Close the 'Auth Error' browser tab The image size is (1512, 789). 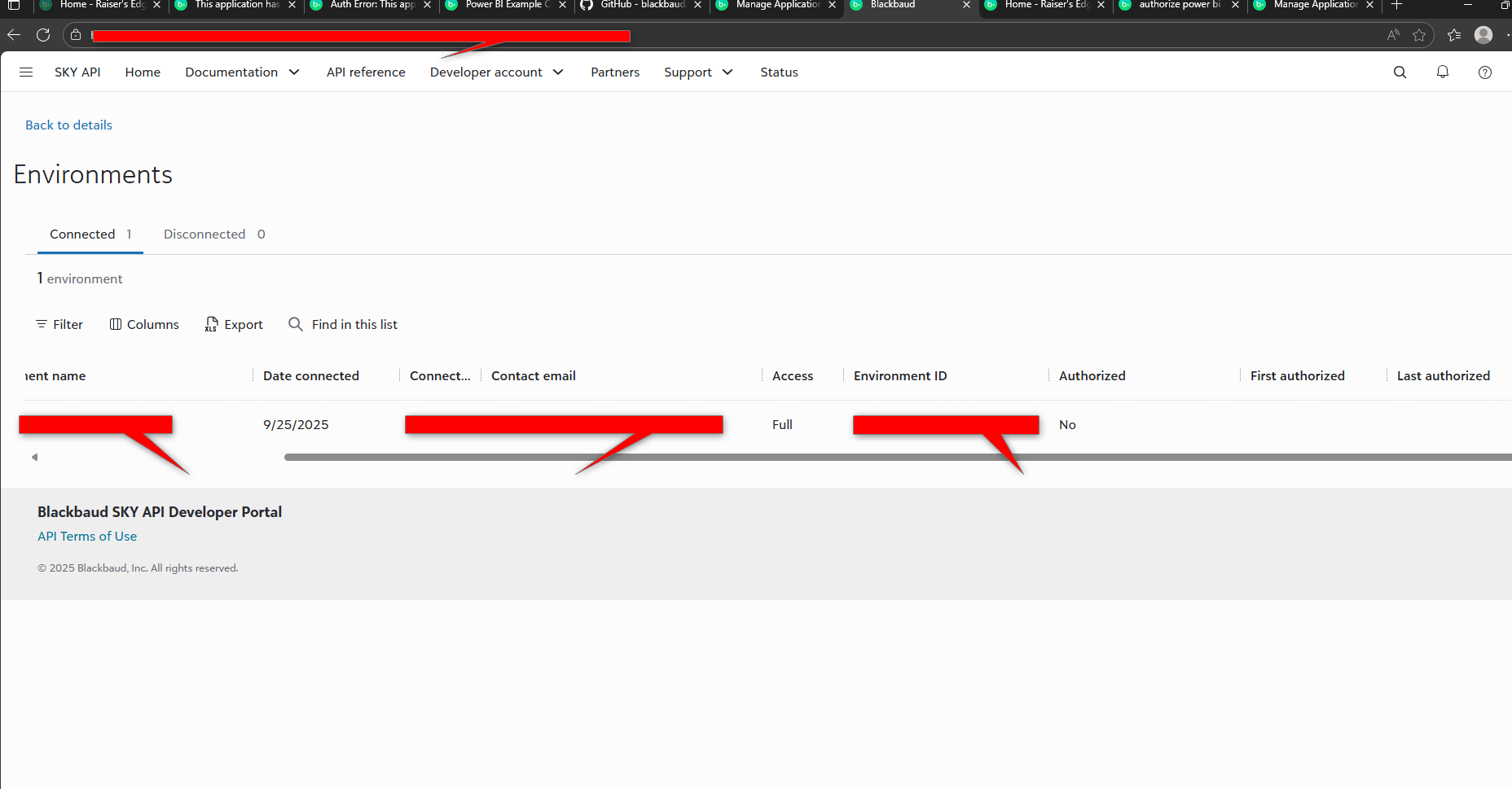[x=427, y=5]
